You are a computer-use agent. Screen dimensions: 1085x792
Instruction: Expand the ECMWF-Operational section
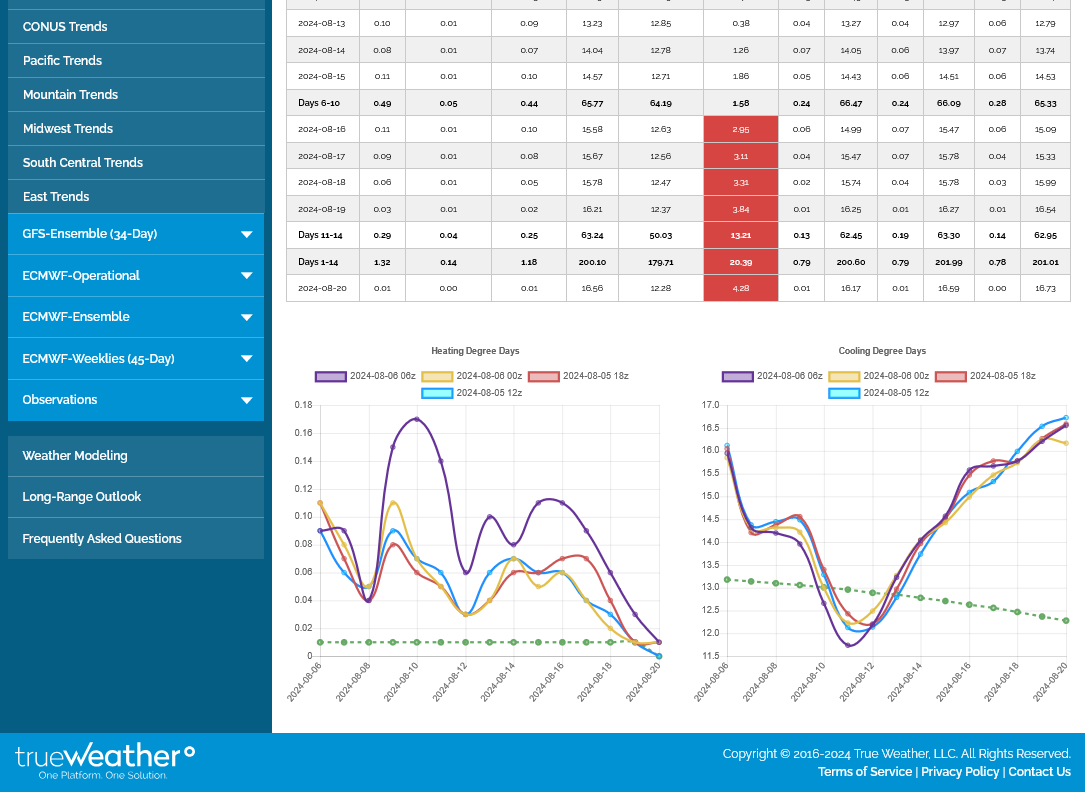tap(136, 276)
